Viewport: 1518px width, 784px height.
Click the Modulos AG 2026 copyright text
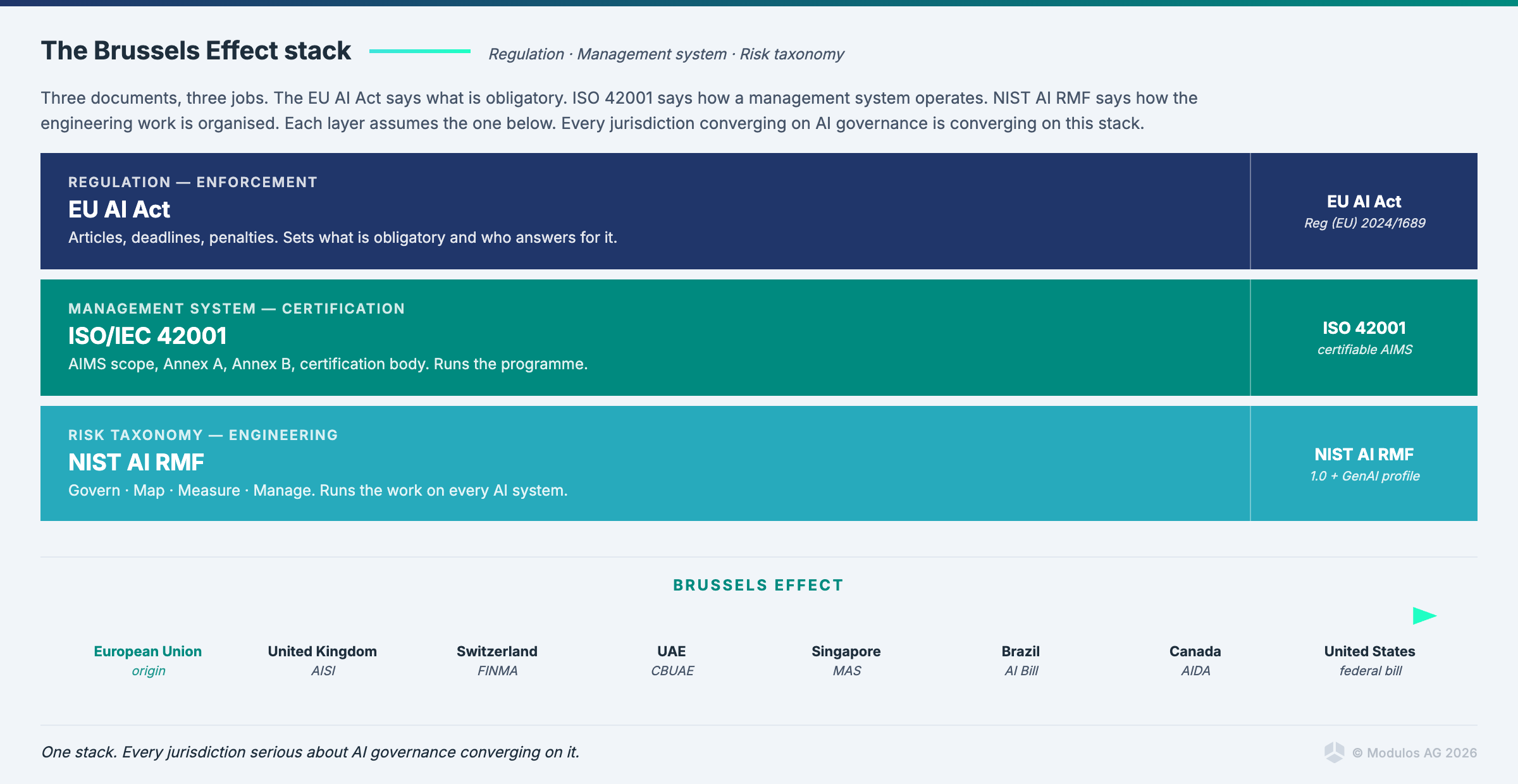[1414, 752]
